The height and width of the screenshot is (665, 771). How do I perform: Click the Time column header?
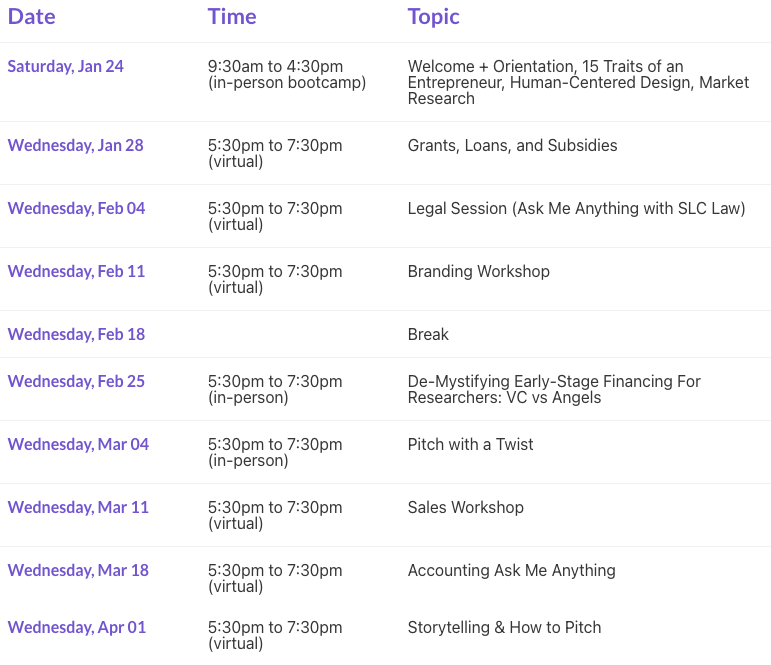click(232, 17)
